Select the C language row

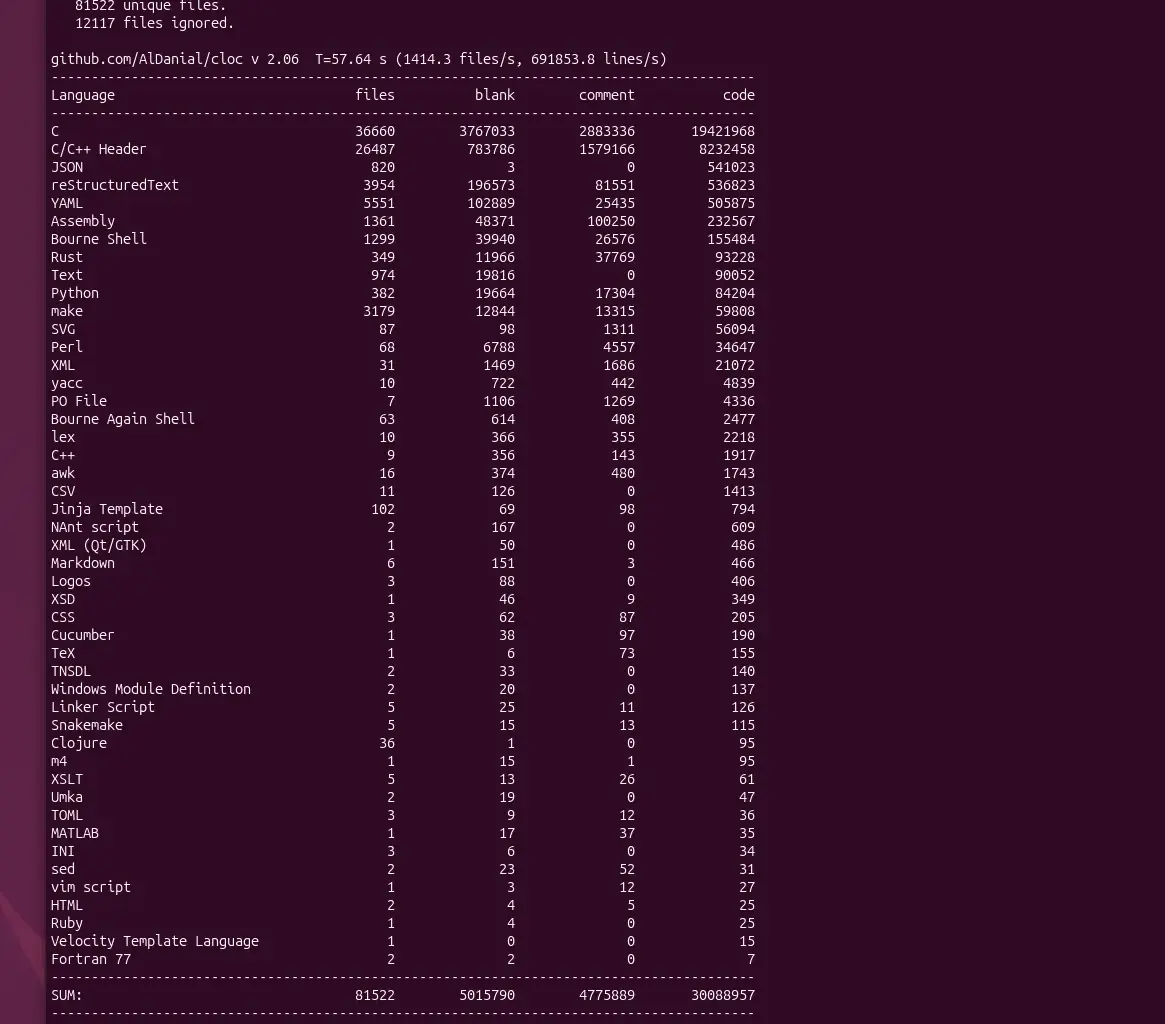click(55, 131)
